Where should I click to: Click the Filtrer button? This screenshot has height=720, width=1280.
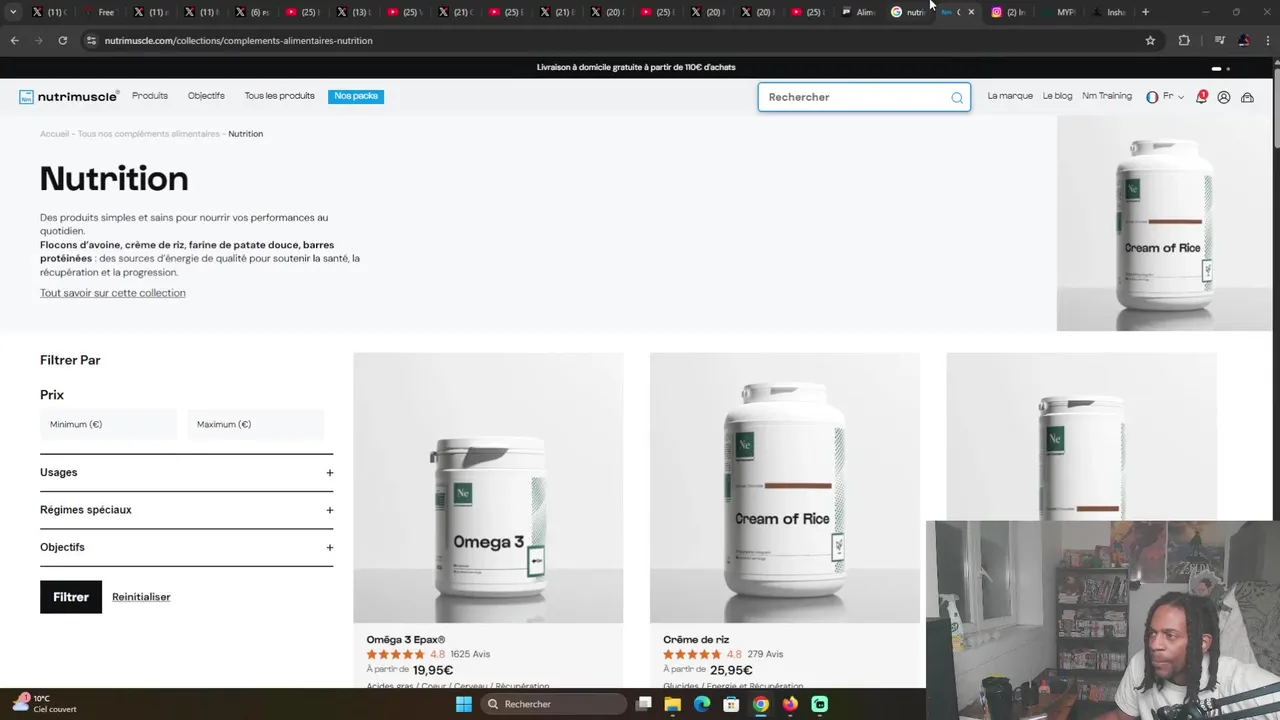71,597
